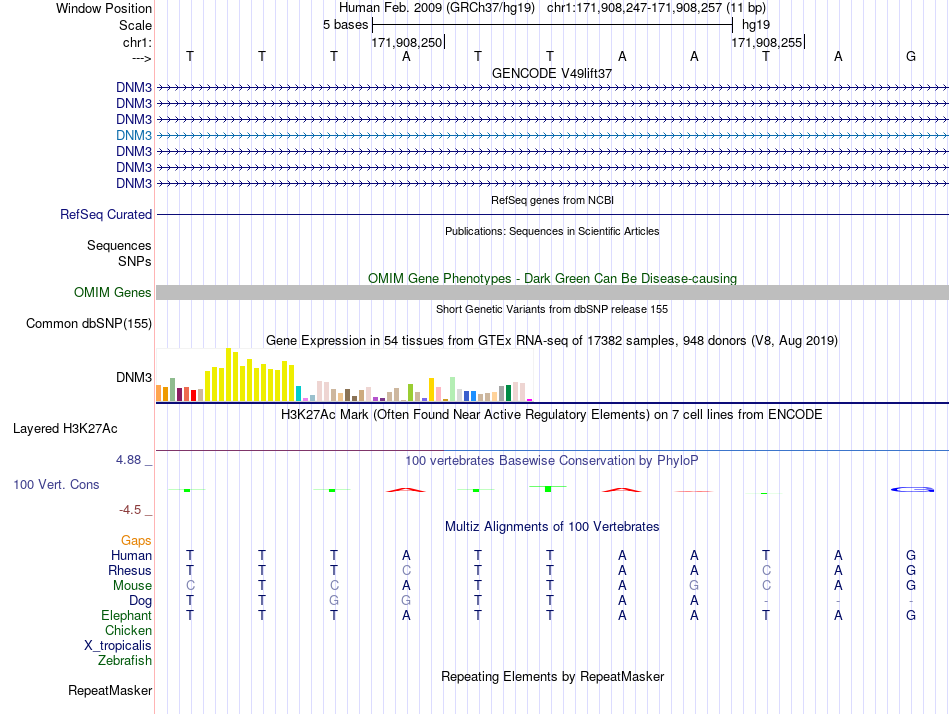Click the Sequences label of the Publications track
The height and width of the screenshot is (714, 950).
coord(119,245)
